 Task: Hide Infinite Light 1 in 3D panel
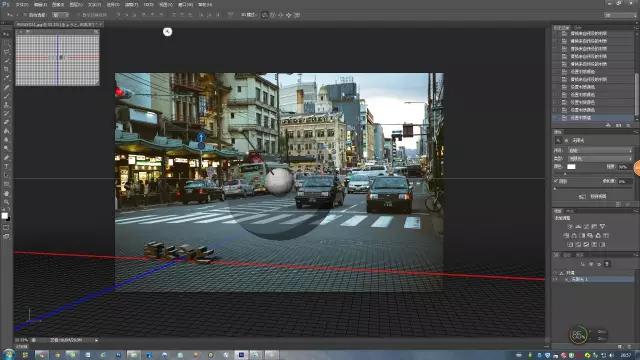coord(556,279)
